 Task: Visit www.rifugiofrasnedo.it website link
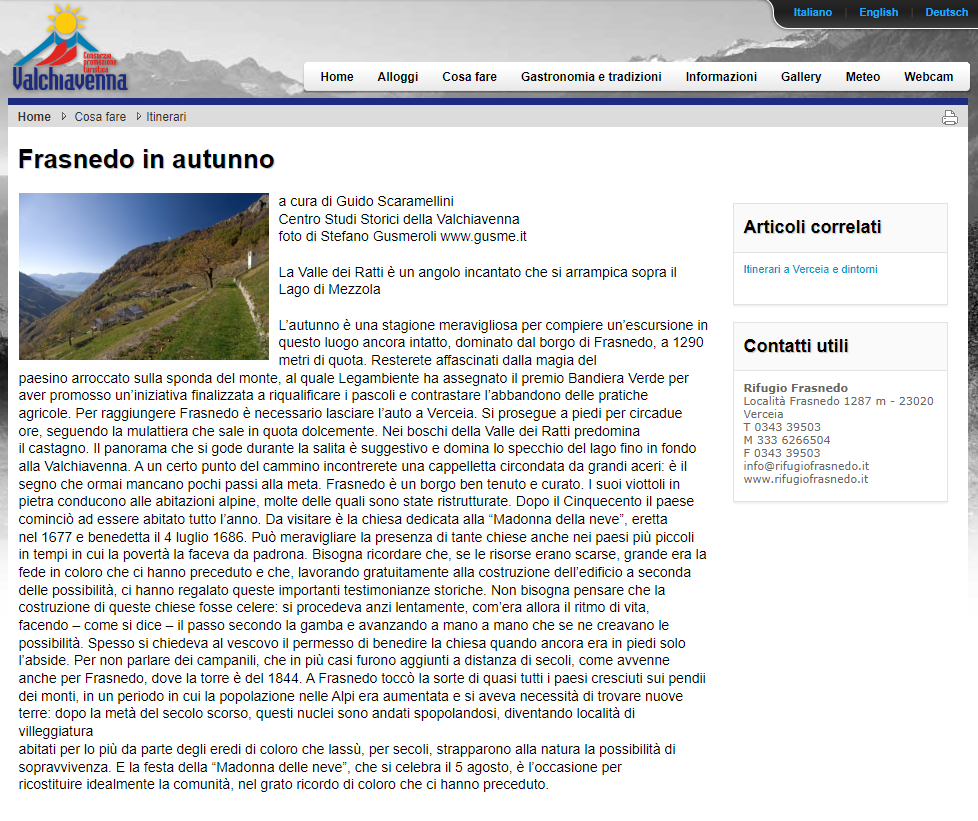click(x=806, y=479)
